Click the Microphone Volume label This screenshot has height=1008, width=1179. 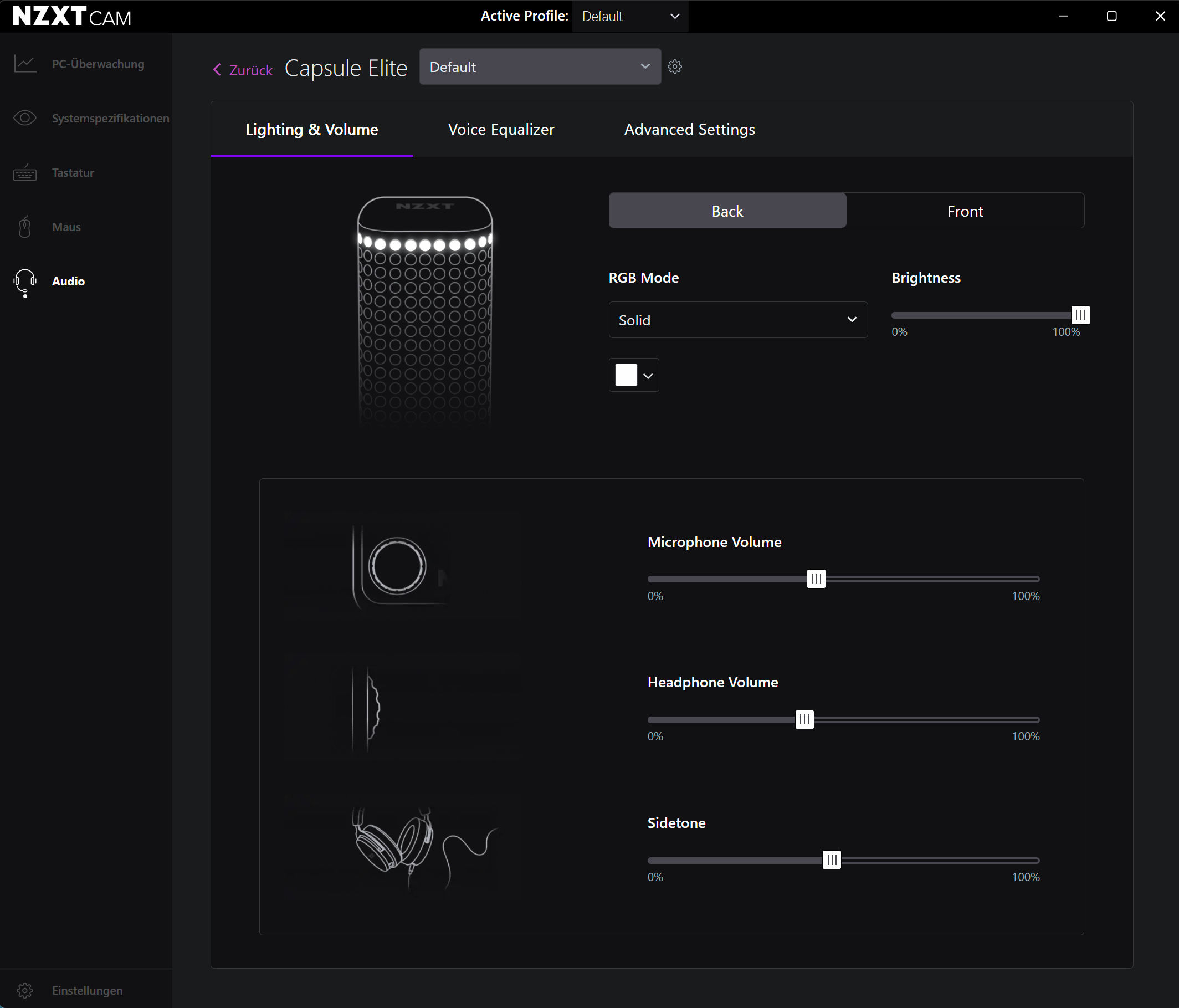tap(714, 542)
